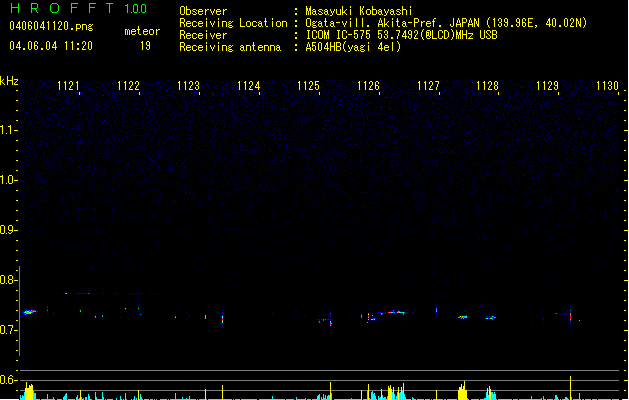Click the 1126 time axis marker

pyautogui.click(x=368, y=86)
